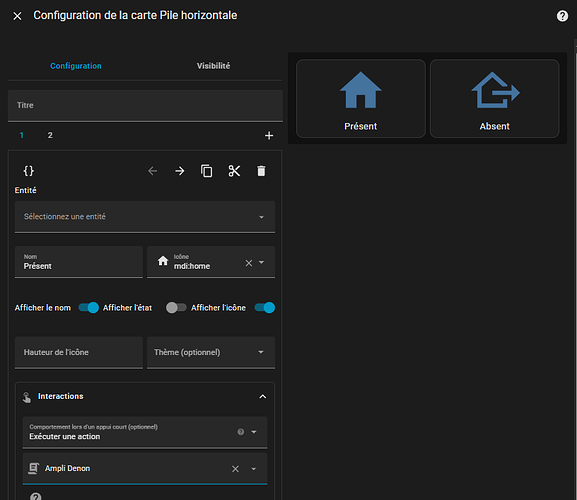Toggle Afficher l'état switch
The width and height of the screenshot is (577, 500).
tap(176, 308)
